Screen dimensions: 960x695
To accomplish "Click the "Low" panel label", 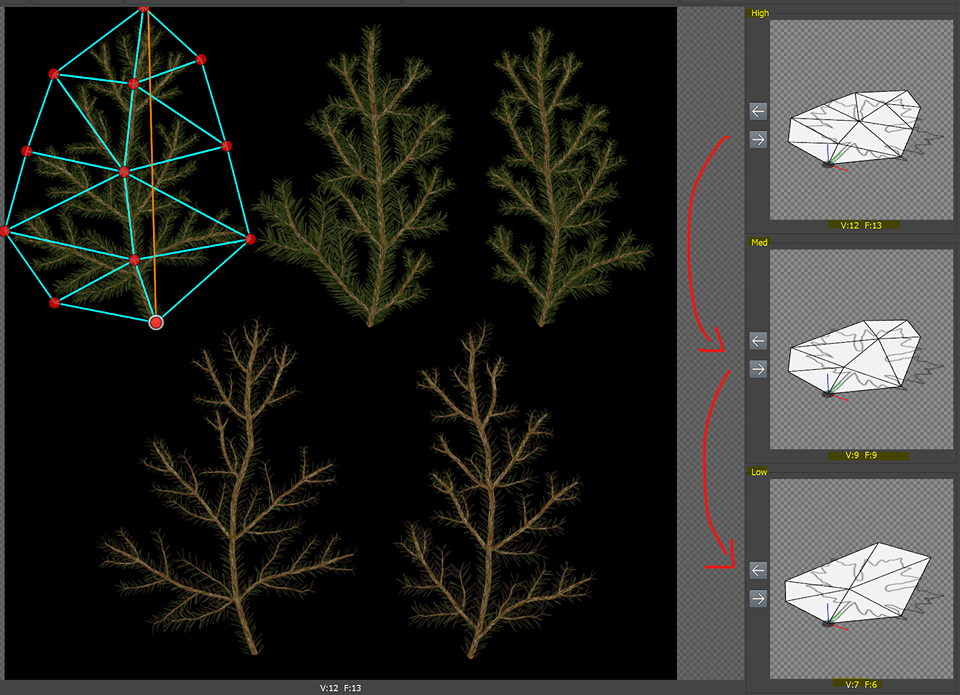I will click(759, 472).
